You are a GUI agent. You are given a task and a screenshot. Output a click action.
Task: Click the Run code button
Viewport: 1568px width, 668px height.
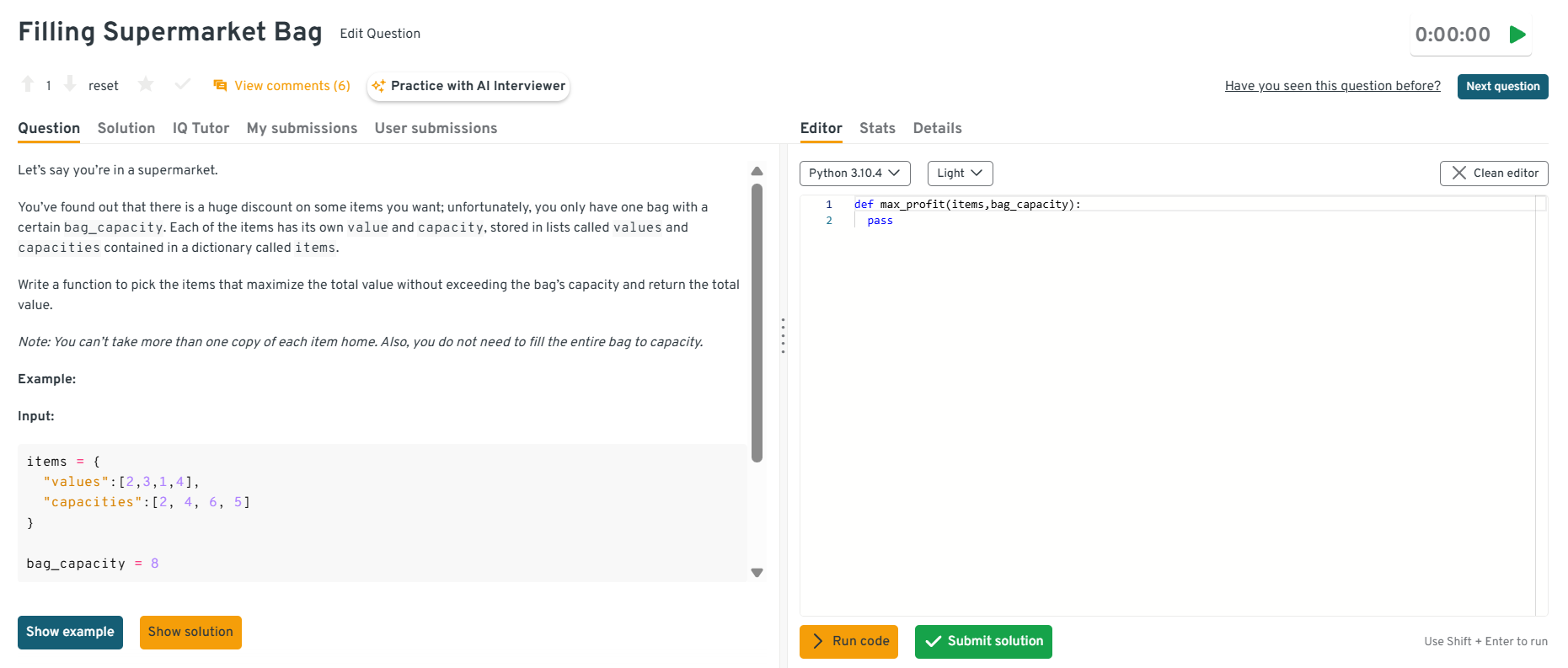coord(848,641)
